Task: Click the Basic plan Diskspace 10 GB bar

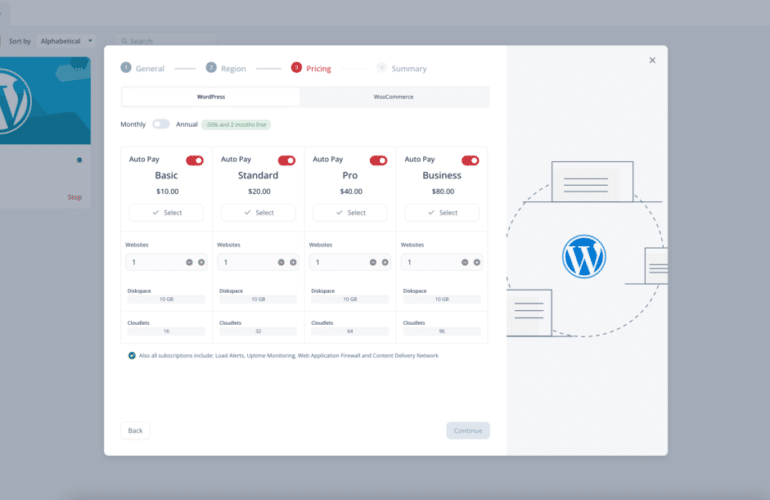Action: [x=166, y=299]
